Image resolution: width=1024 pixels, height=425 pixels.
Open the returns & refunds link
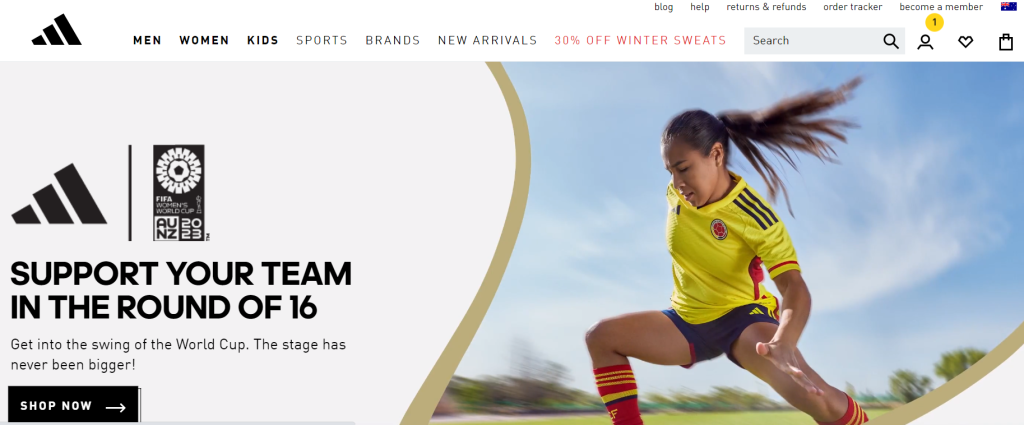(x=766, y=7)
